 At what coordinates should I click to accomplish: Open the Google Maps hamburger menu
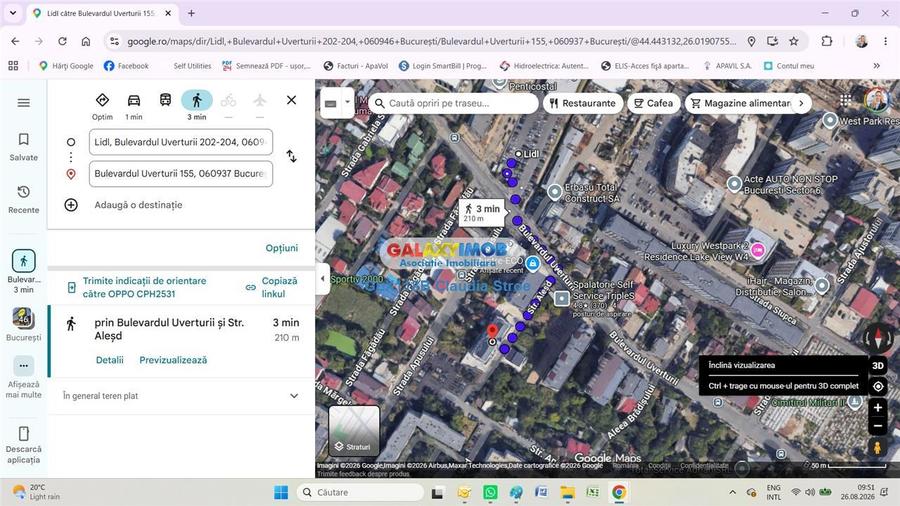click(24, 103)
